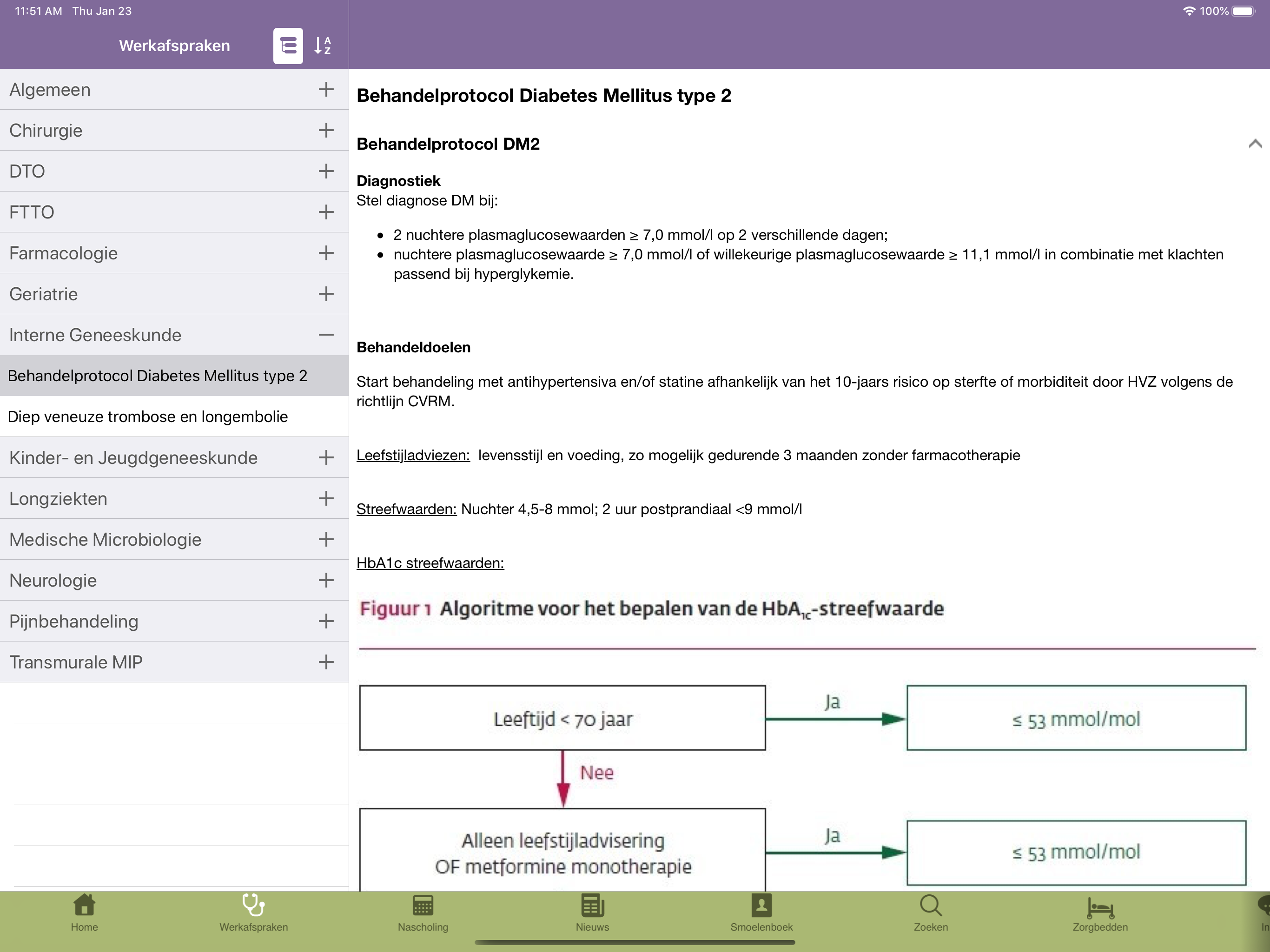Screen dimensions: 1270x952
Task: Open Werkafspraken stethoscope tab
Action: click(253, 914)
